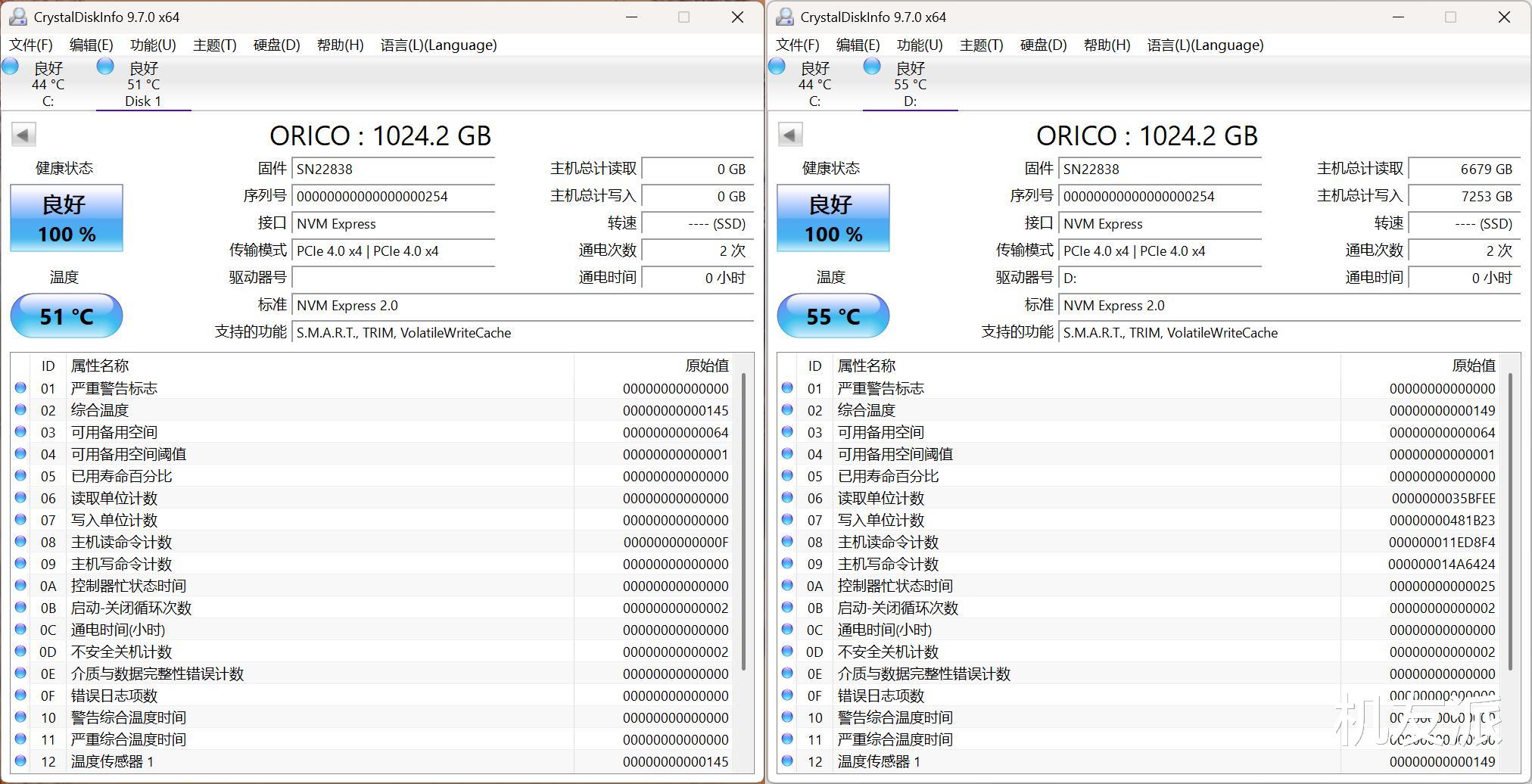This screenshot has height=784, width=1532.
Task: Open 文件(F) menu in the left window
Action: coord(31,45)
